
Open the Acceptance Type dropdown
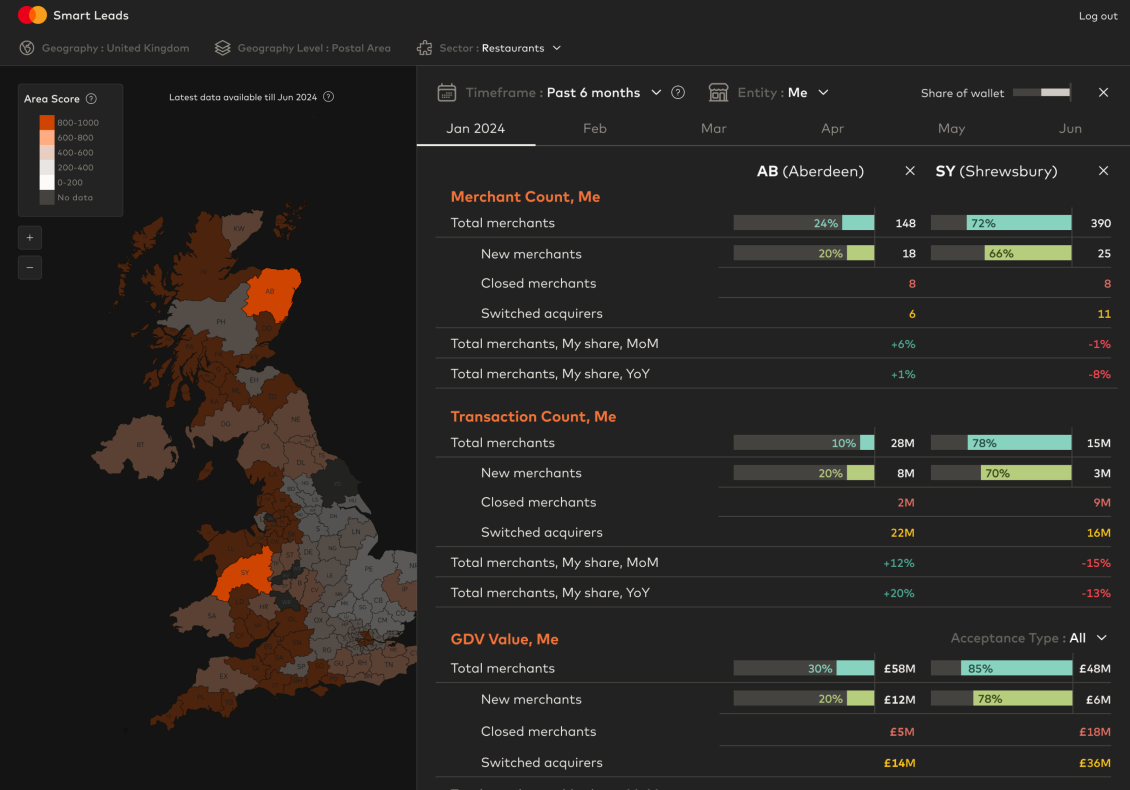1101,638
